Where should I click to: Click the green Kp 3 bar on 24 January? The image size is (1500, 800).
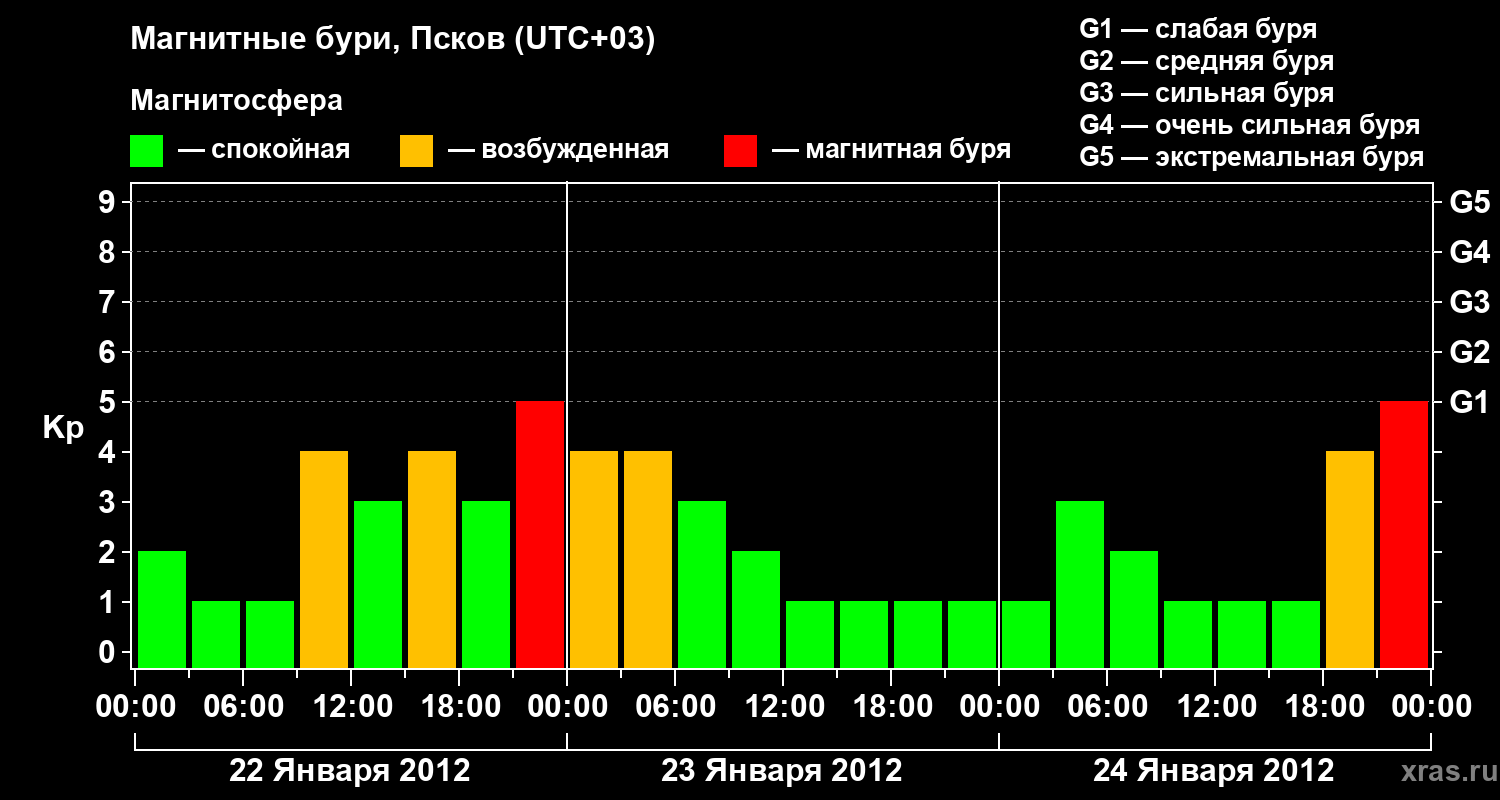click(1080, 584)
